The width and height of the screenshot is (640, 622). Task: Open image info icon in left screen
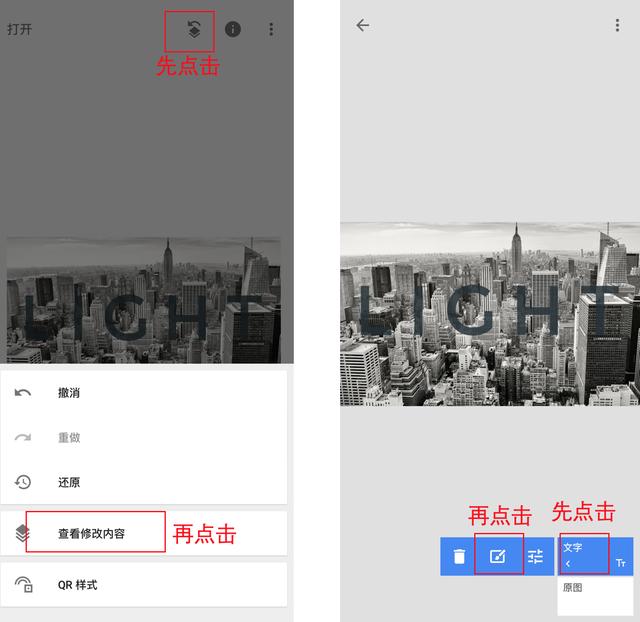click(233, 29)
